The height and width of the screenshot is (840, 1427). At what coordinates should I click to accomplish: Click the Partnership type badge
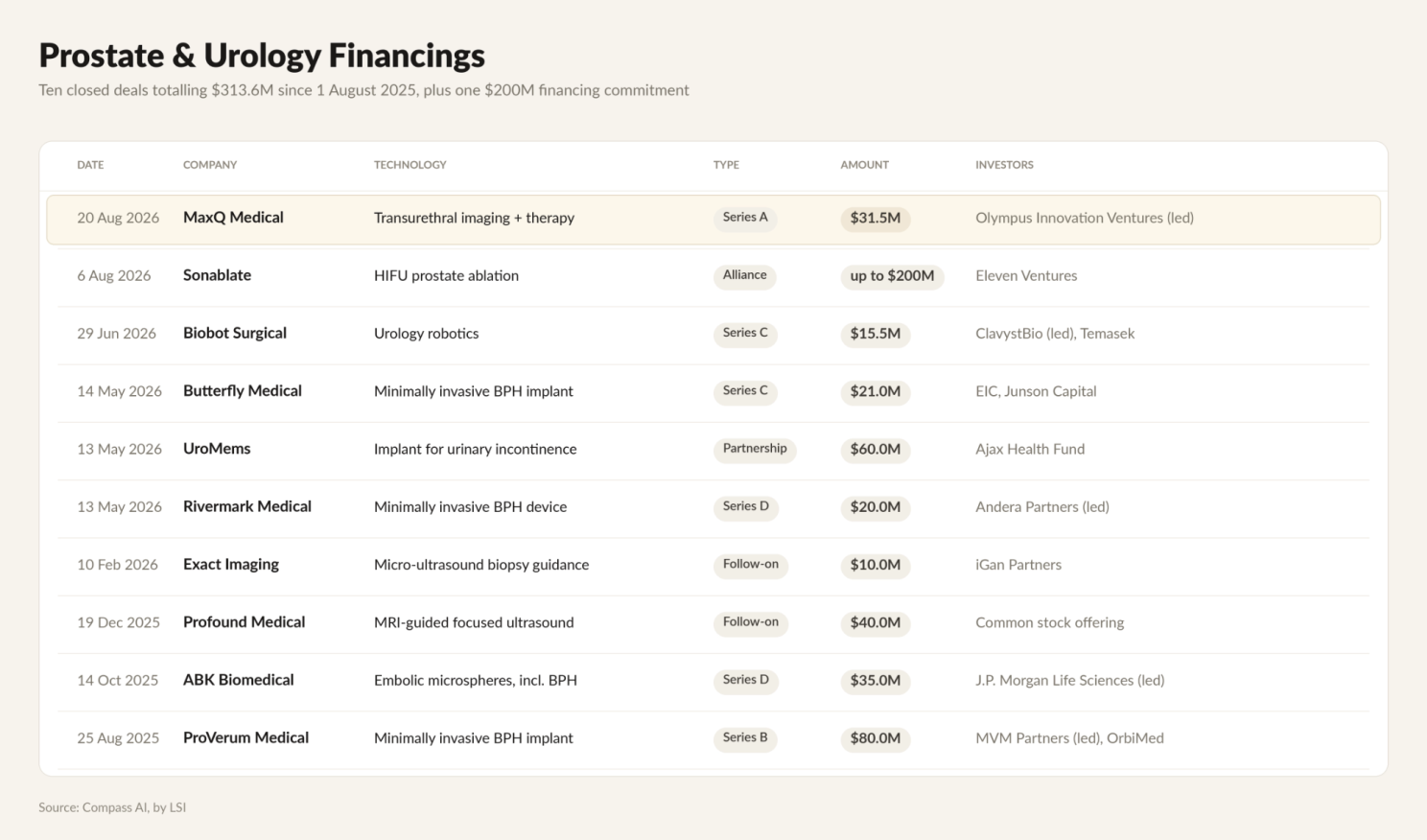(x=755, y=449)
